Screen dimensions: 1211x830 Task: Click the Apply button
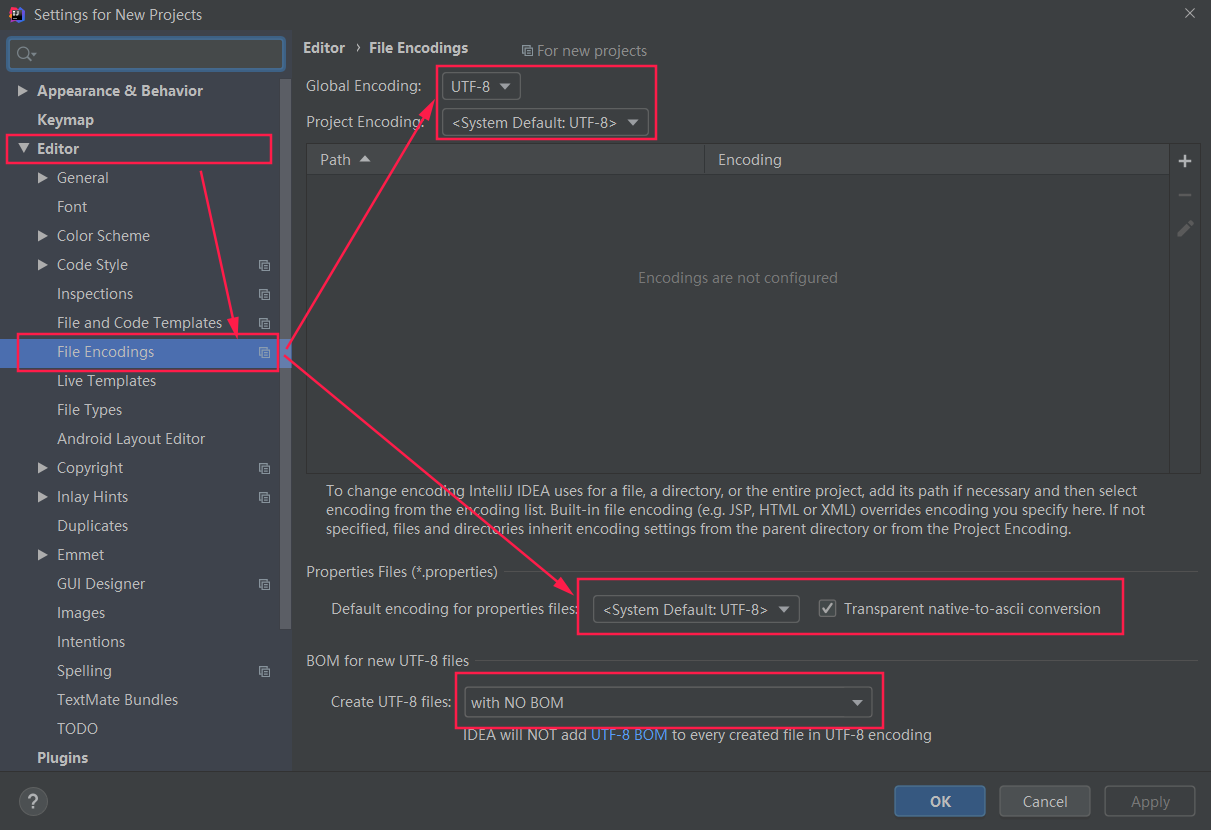(x=1150, y=801)
